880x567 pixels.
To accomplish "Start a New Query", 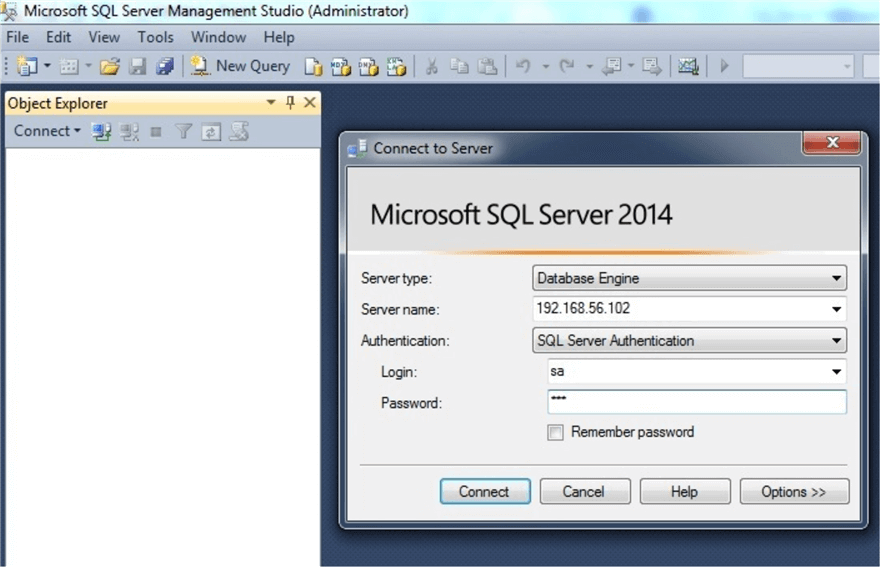I will tap(240, 66).
